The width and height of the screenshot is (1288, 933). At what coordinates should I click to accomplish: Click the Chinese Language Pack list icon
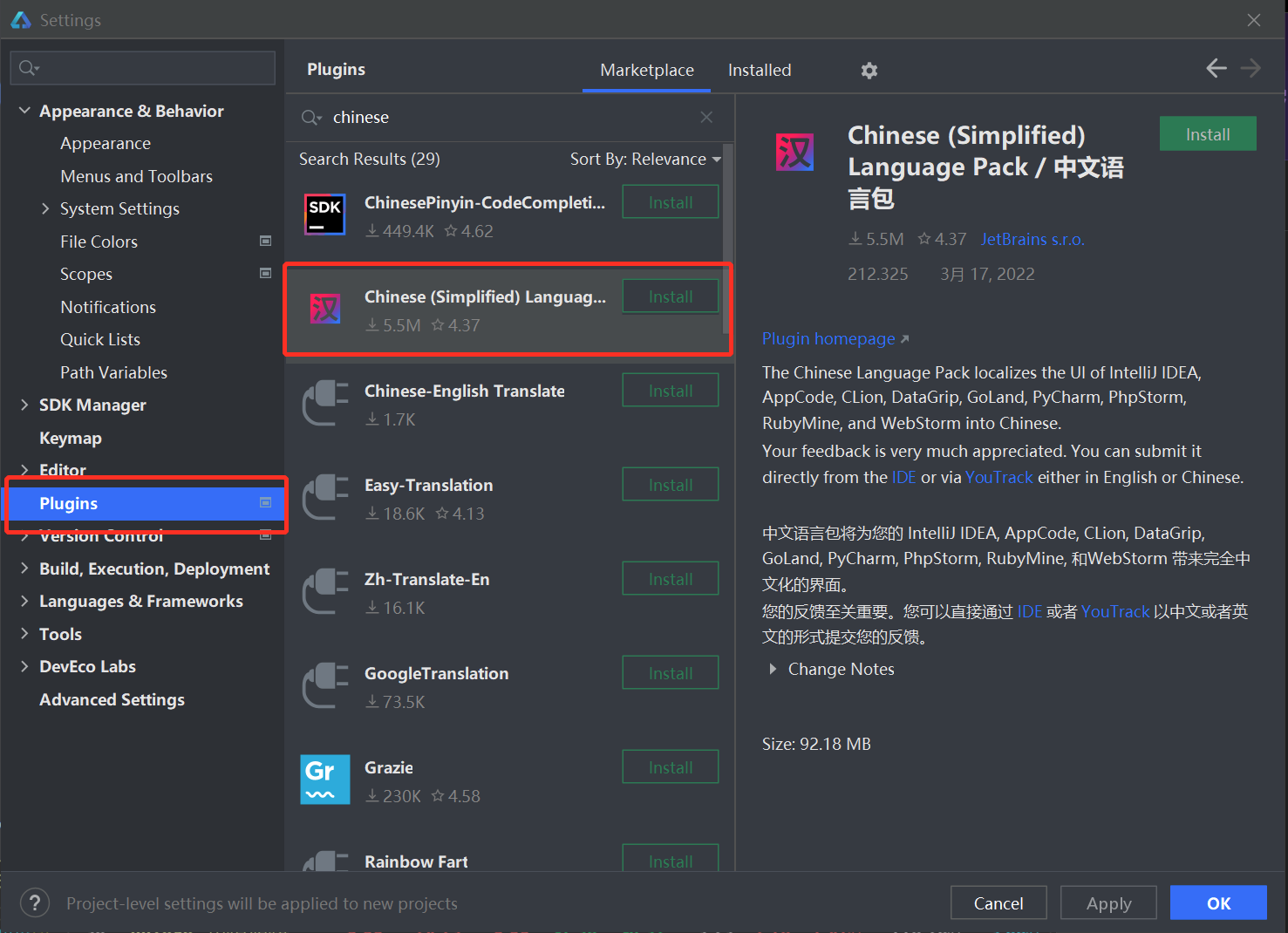click(325, 308)
